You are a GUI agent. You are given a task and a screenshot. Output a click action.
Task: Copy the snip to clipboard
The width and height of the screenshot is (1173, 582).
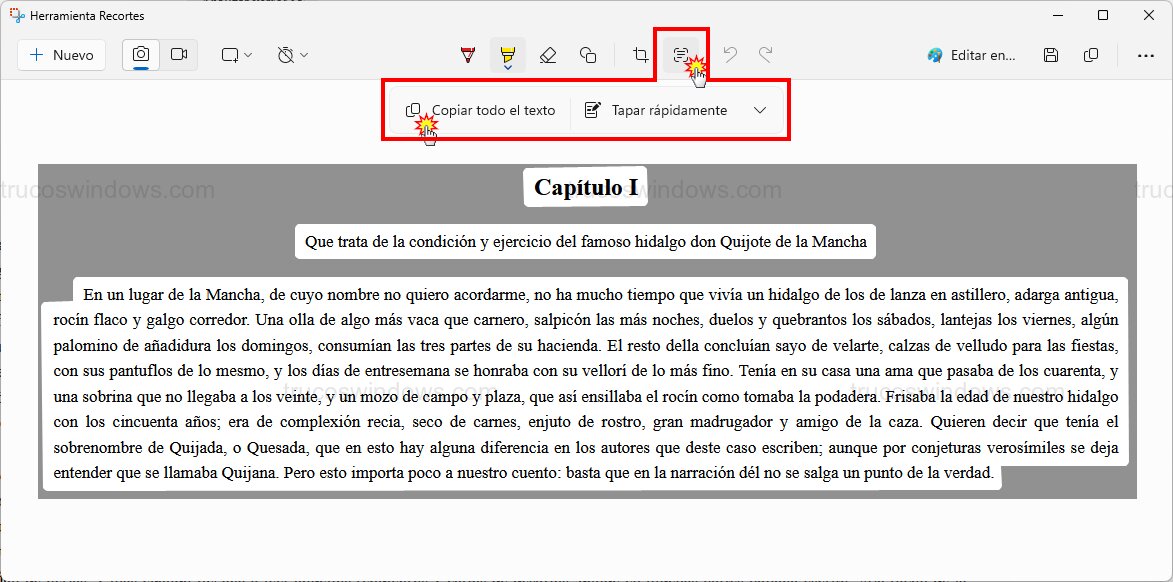[1090, 55]
